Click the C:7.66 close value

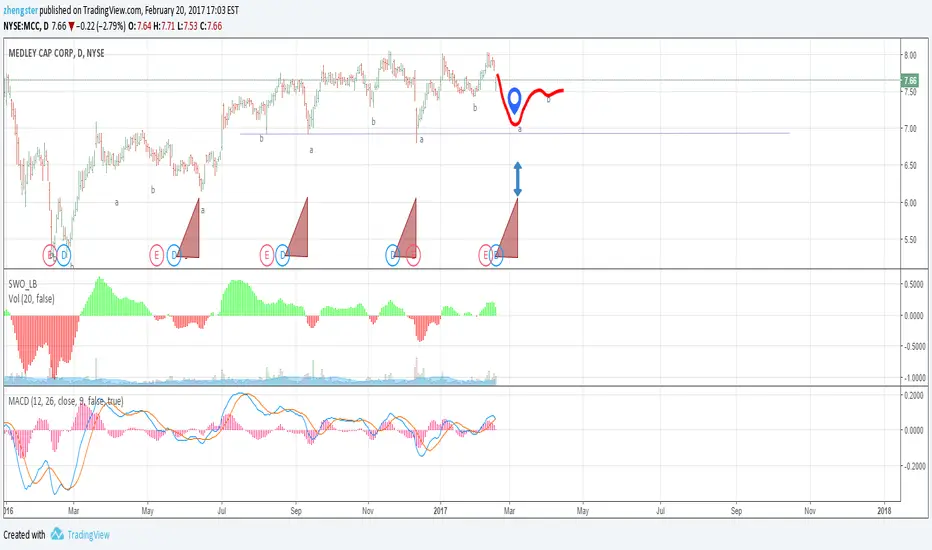pyautogui.click(x=211, y=26)
